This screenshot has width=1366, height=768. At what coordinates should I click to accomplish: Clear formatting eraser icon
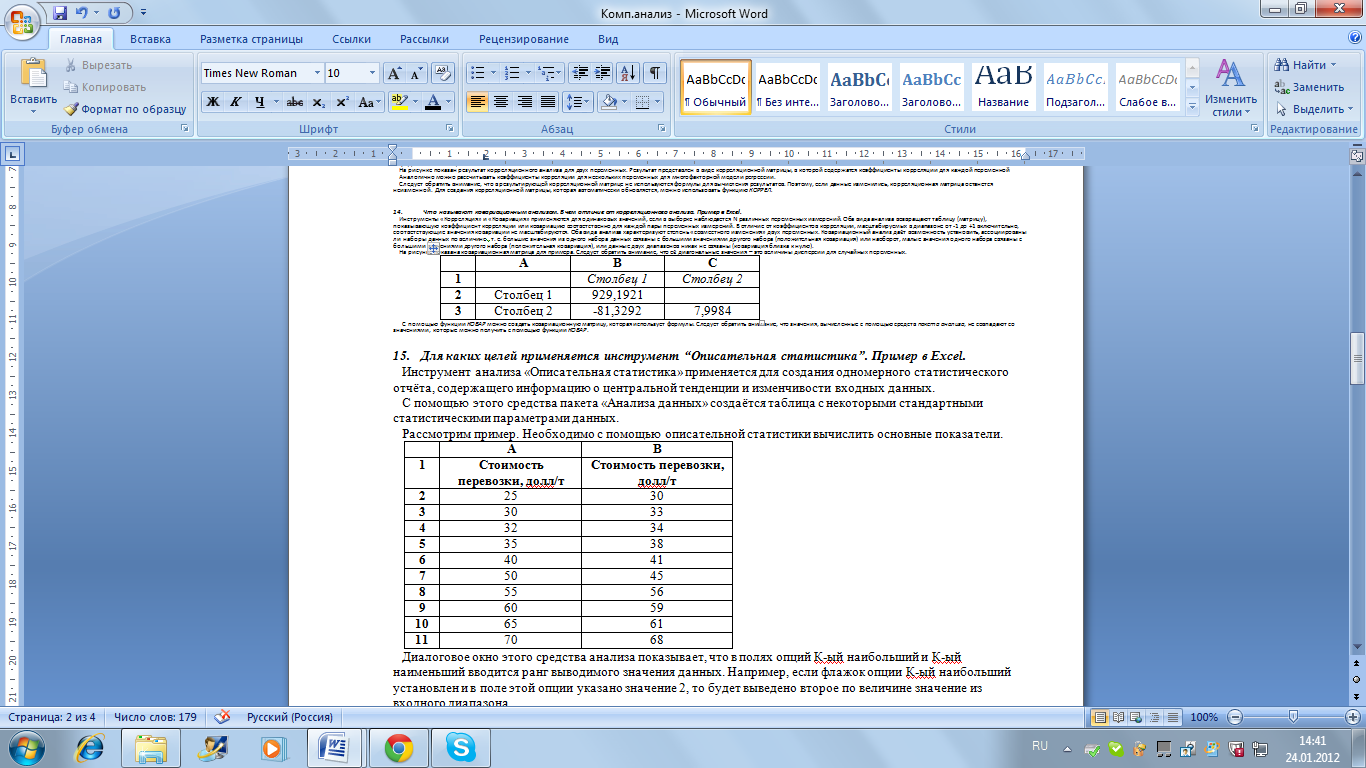pos(443,73)
